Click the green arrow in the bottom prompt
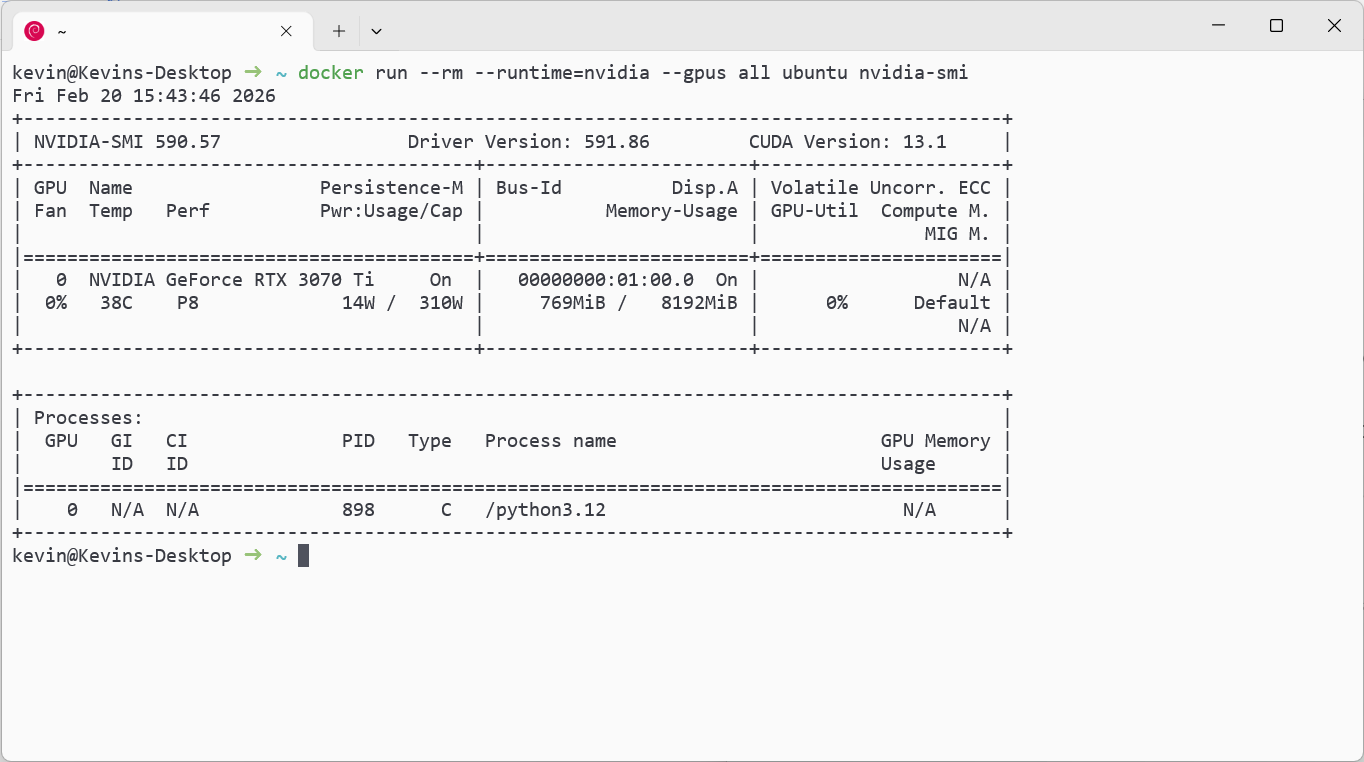Viewport: 1364px width, 762px height. [x=253, y=556]
